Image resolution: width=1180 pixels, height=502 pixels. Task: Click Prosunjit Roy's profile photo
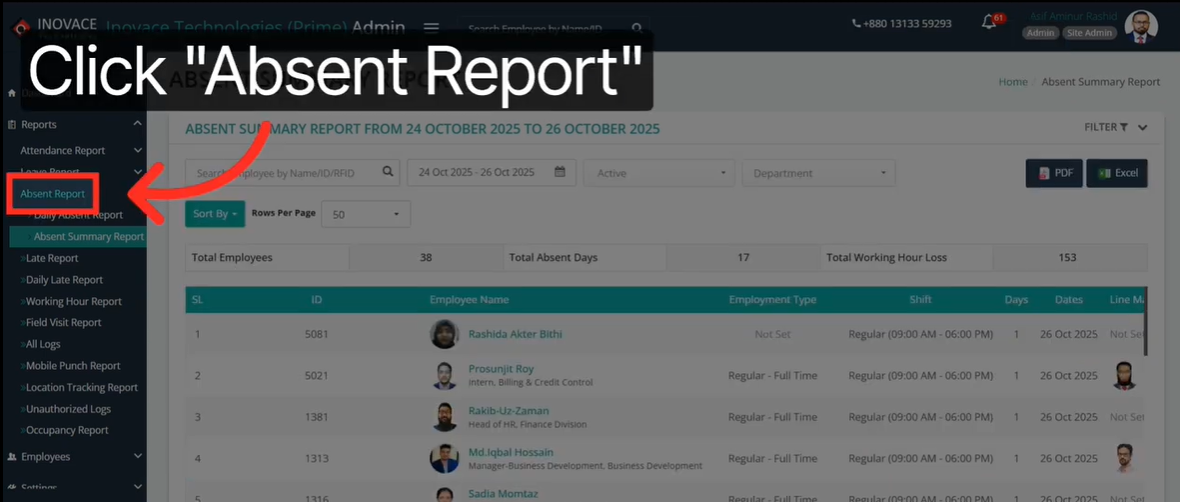tap(444, 376)
